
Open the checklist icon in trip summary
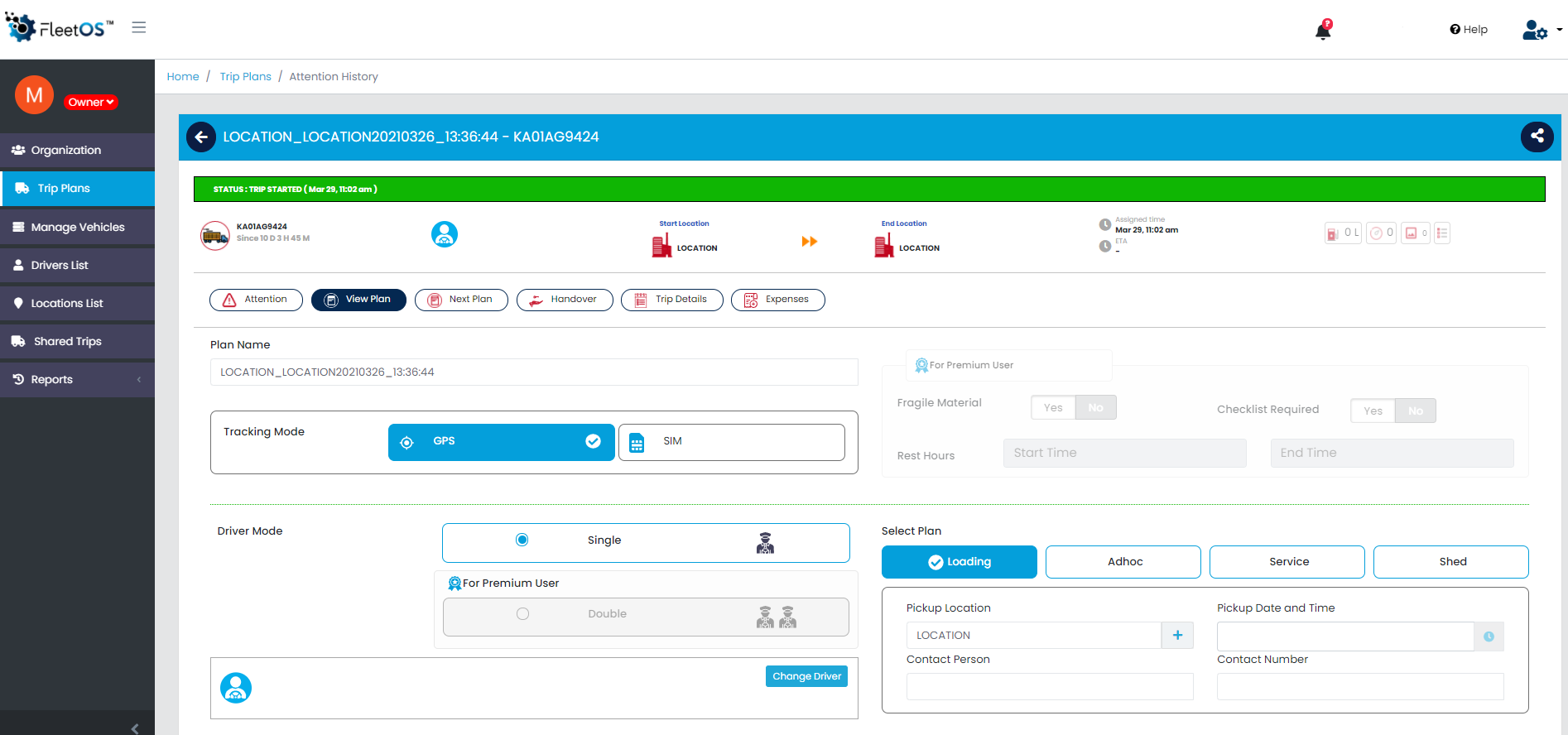(x=1442, y=233)
